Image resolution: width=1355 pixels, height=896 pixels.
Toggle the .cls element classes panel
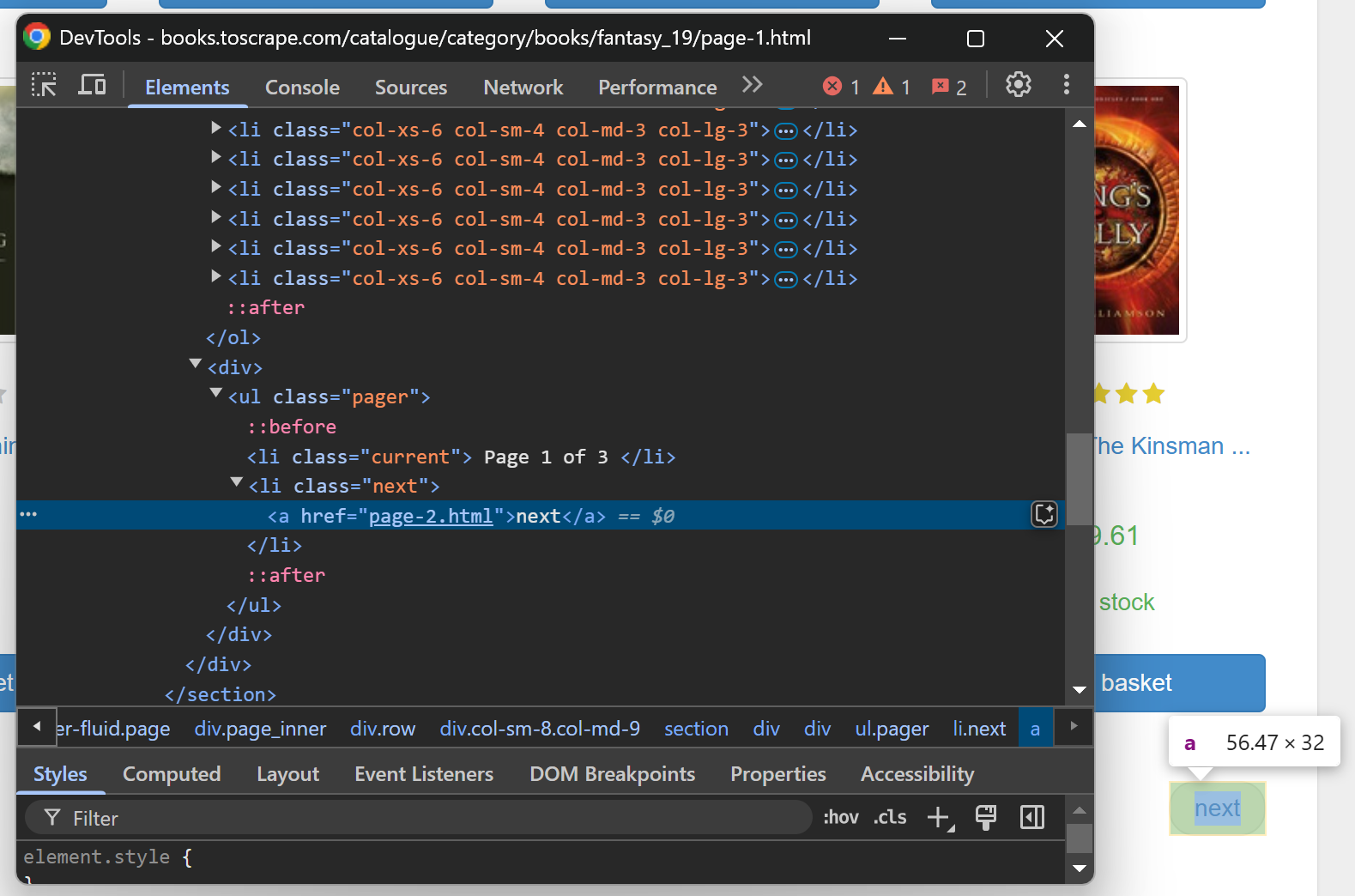(890, 817)
